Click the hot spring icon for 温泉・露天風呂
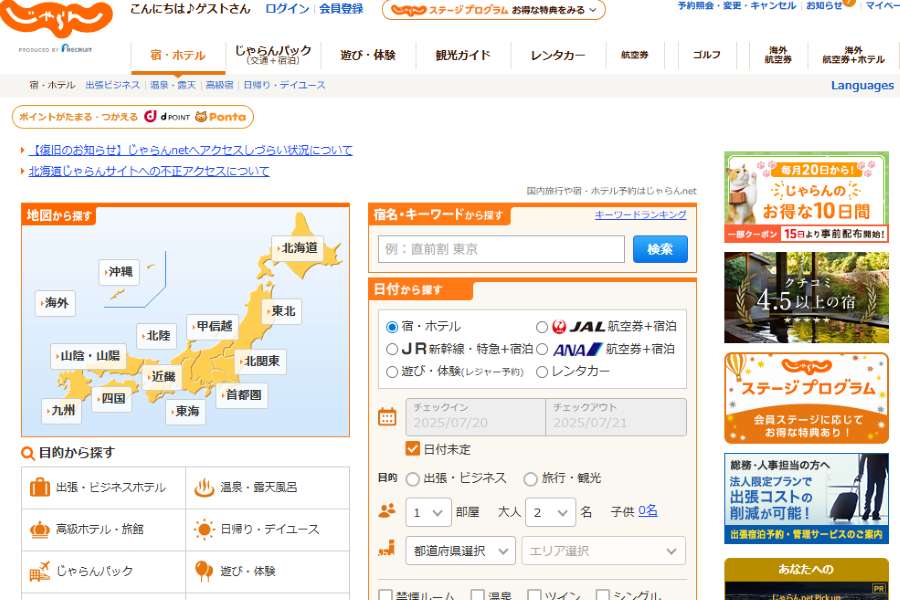This screenshot has height=600, width=900. pyautogui.click(x=204, y=487)
